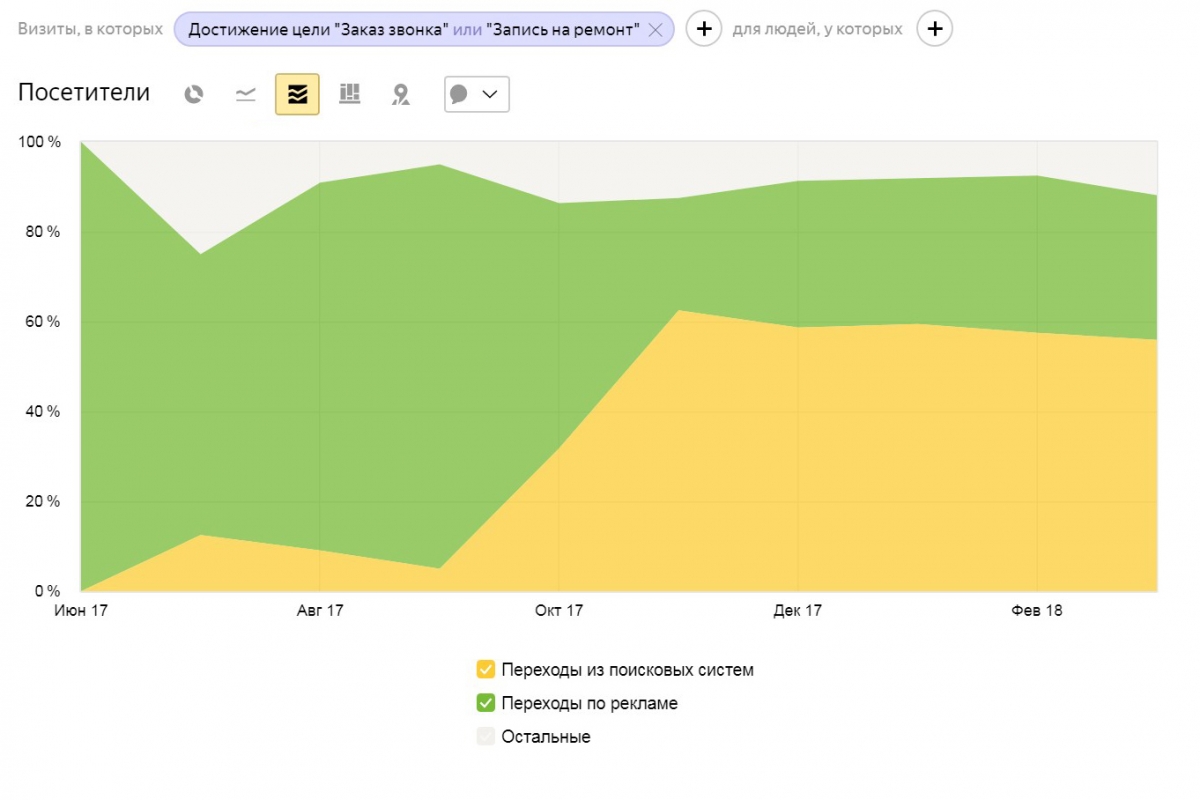
Task: Click the "Окт 17" axis label
Action: point(559,610)
